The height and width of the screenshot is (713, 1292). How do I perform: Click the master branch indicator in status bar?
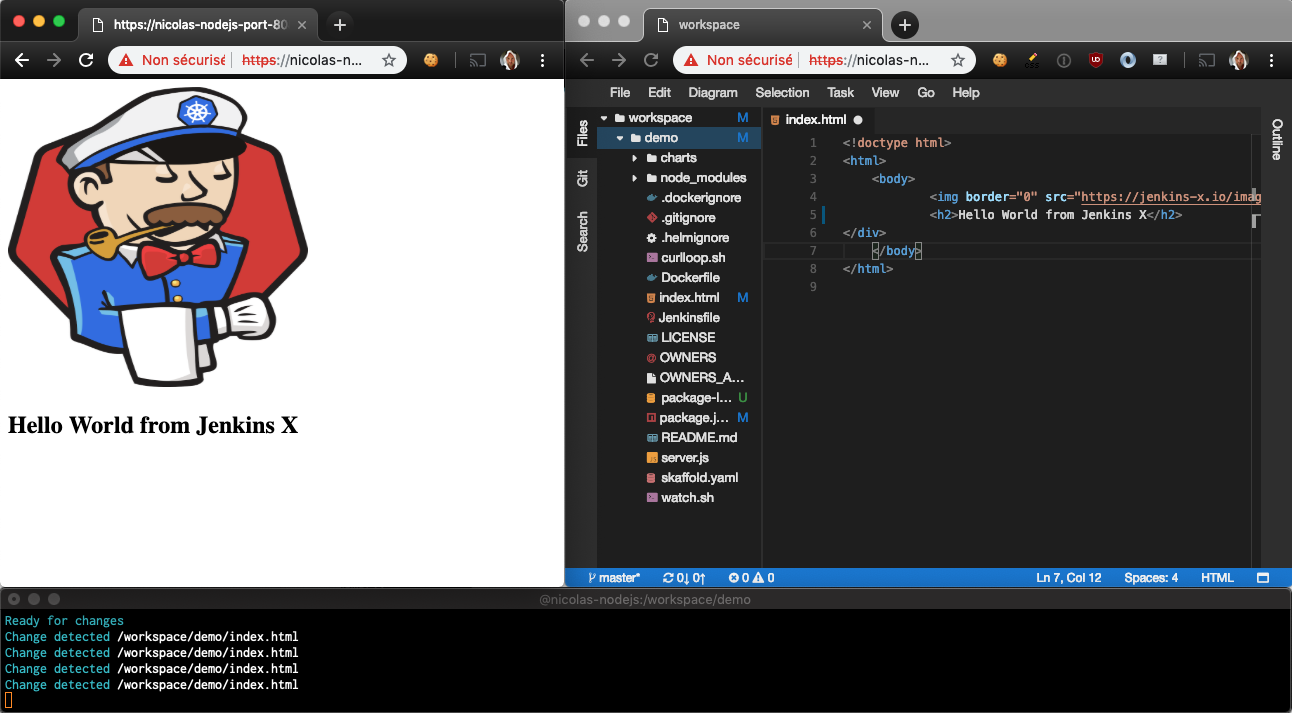613,578
